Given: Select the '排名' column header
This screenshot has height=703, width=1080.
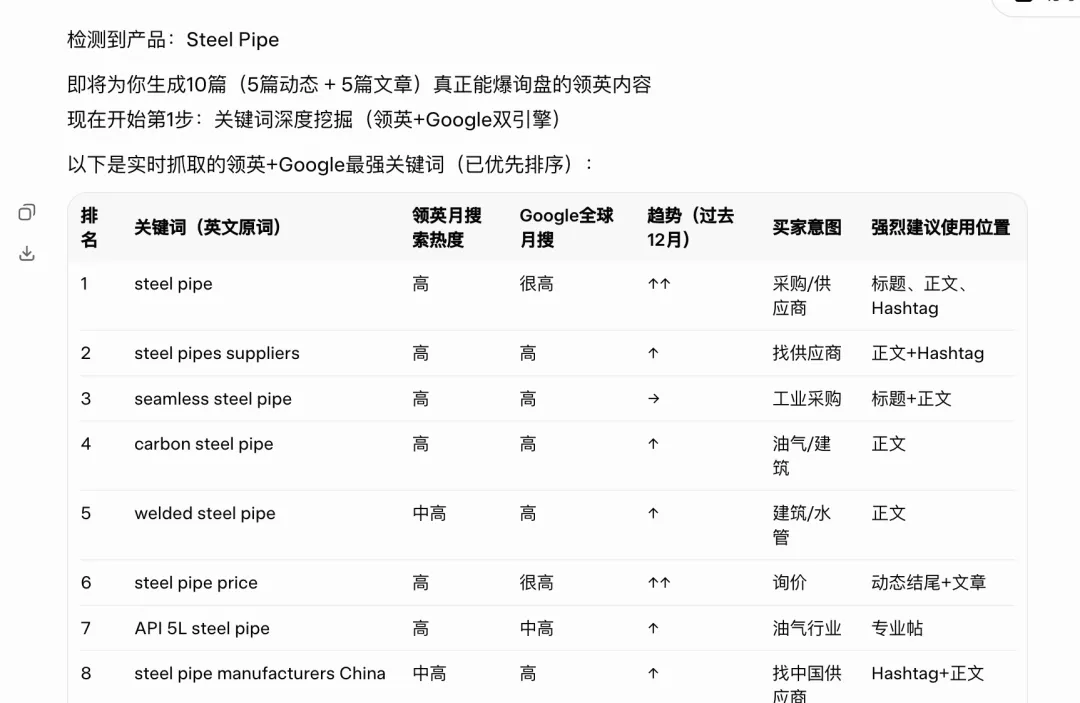Looking at the screenshot, I should pyautogui.click(x=90, y=227).
